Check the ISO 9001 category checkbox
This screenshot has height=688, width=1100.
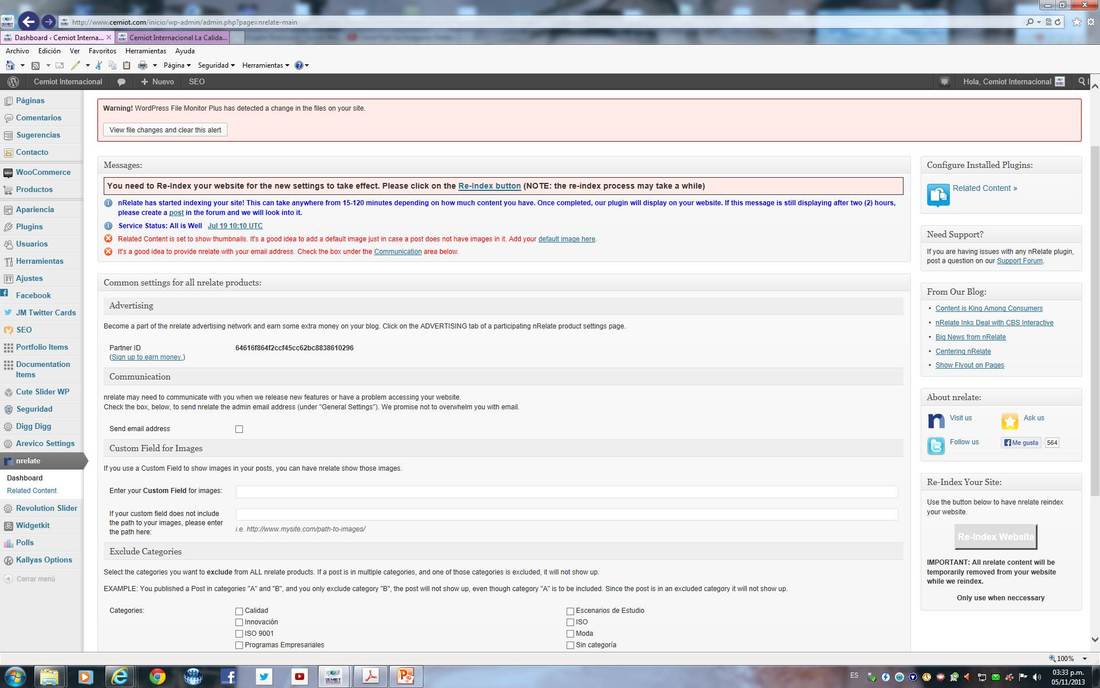click(239, 633)
